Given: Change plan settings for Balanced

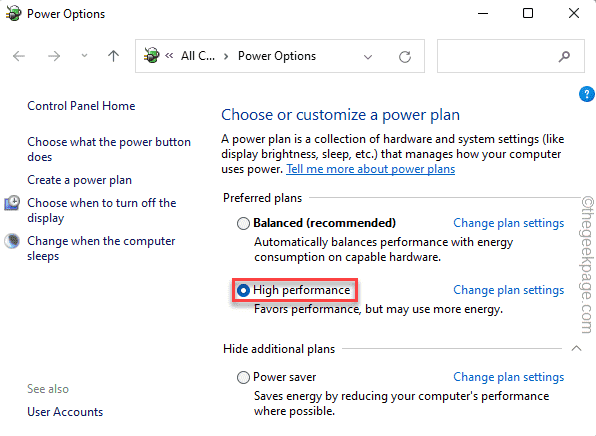Looking at the screenshot, I should 509,223.
